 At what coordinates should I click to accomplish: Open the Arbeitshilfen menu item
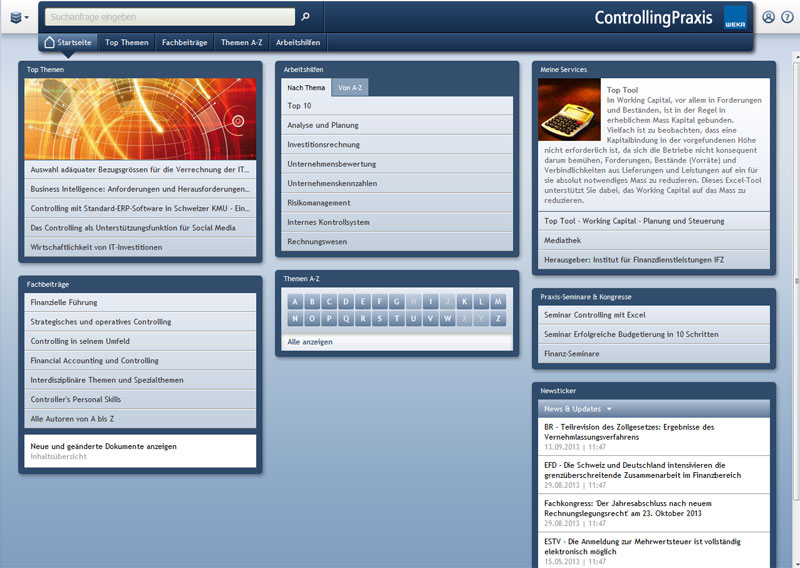[298, 42]
